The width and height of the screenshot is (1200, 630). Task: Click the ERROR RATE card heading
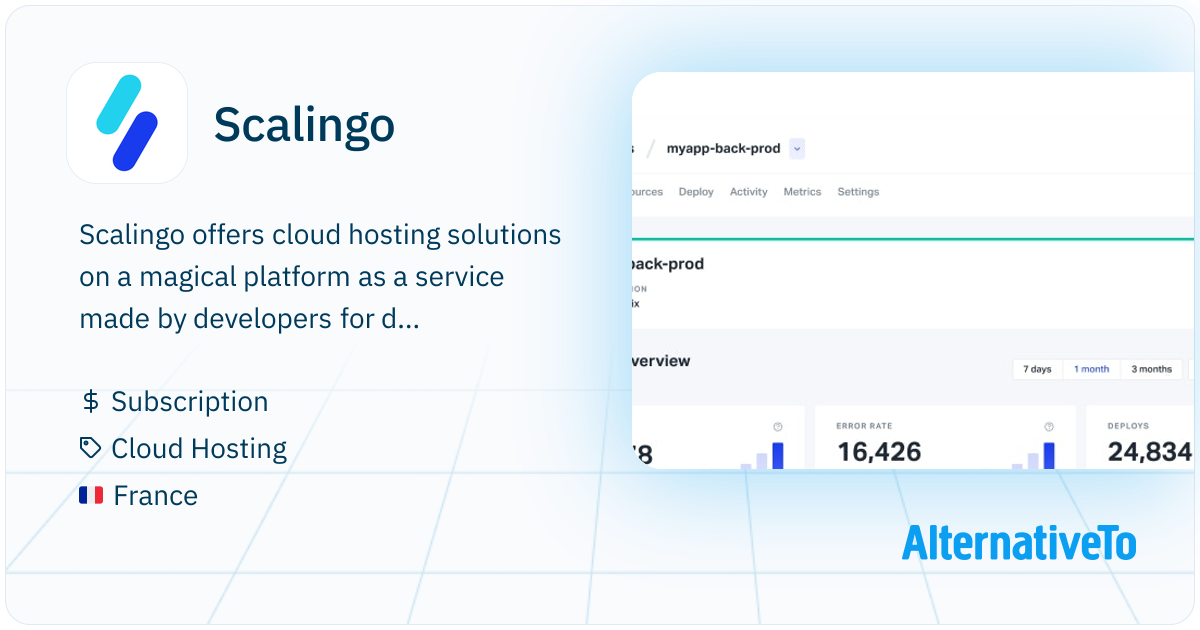[x=863, y=426]
